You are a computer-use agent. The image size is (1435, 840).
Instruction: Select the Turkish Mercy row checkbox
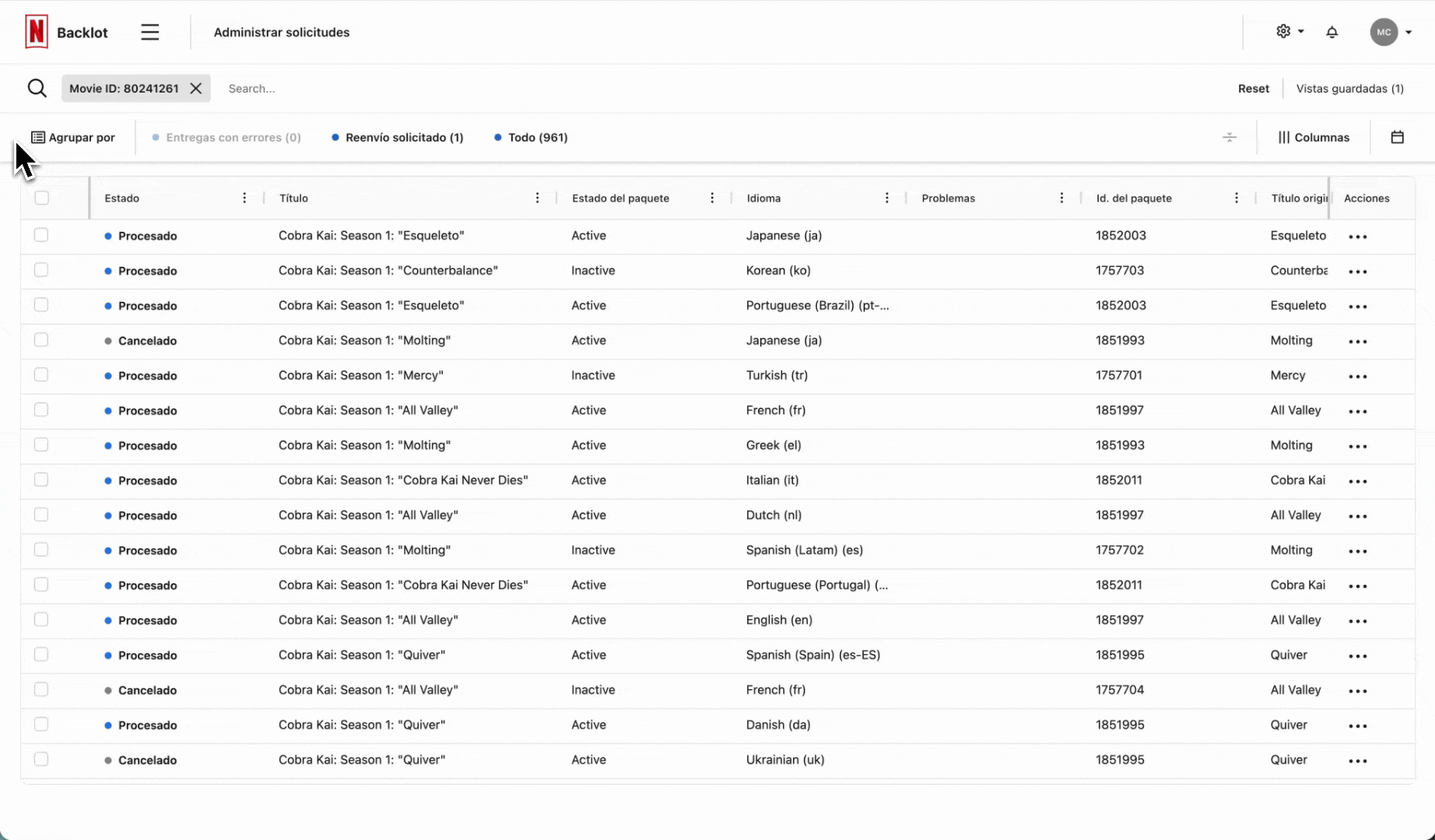pos(41,375)
